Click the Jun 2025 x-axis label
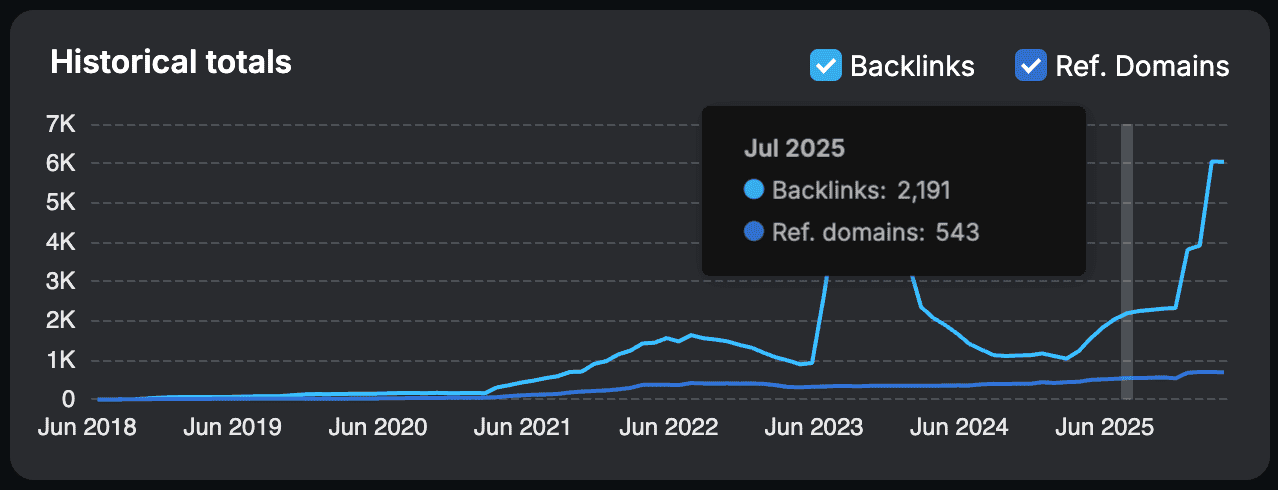Screen dimensions: 1278x490 (1104, 427)
